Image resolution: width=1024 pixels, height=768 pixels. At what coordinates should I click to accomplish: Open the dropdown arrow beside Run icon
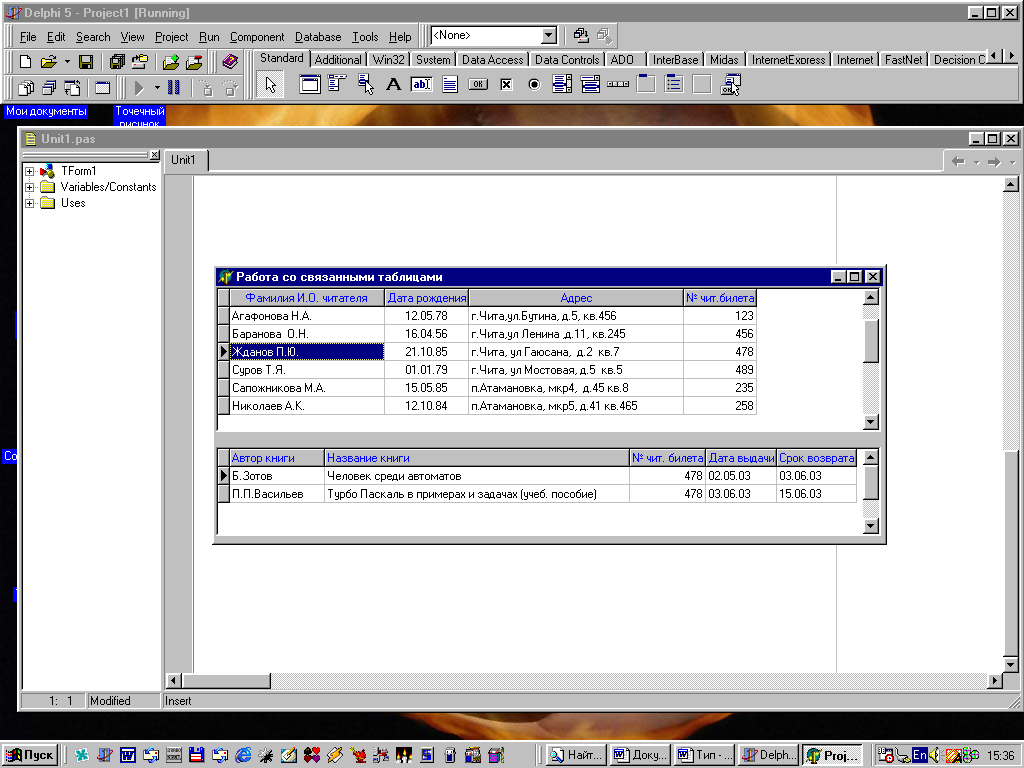157,87
